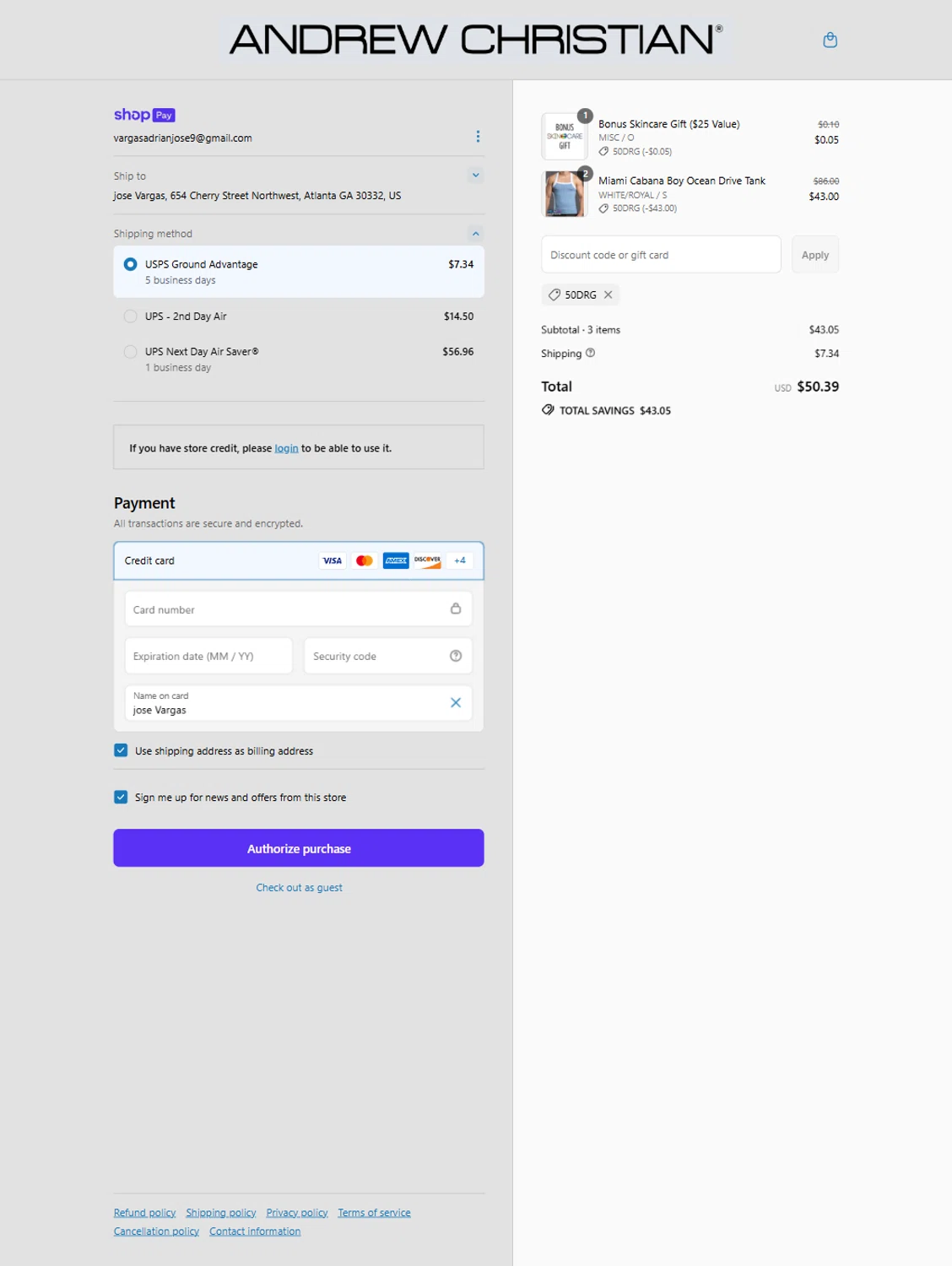Open the Cancellation policy link
Screen dimensions: 952x1266
click(x=157, y=1231)
